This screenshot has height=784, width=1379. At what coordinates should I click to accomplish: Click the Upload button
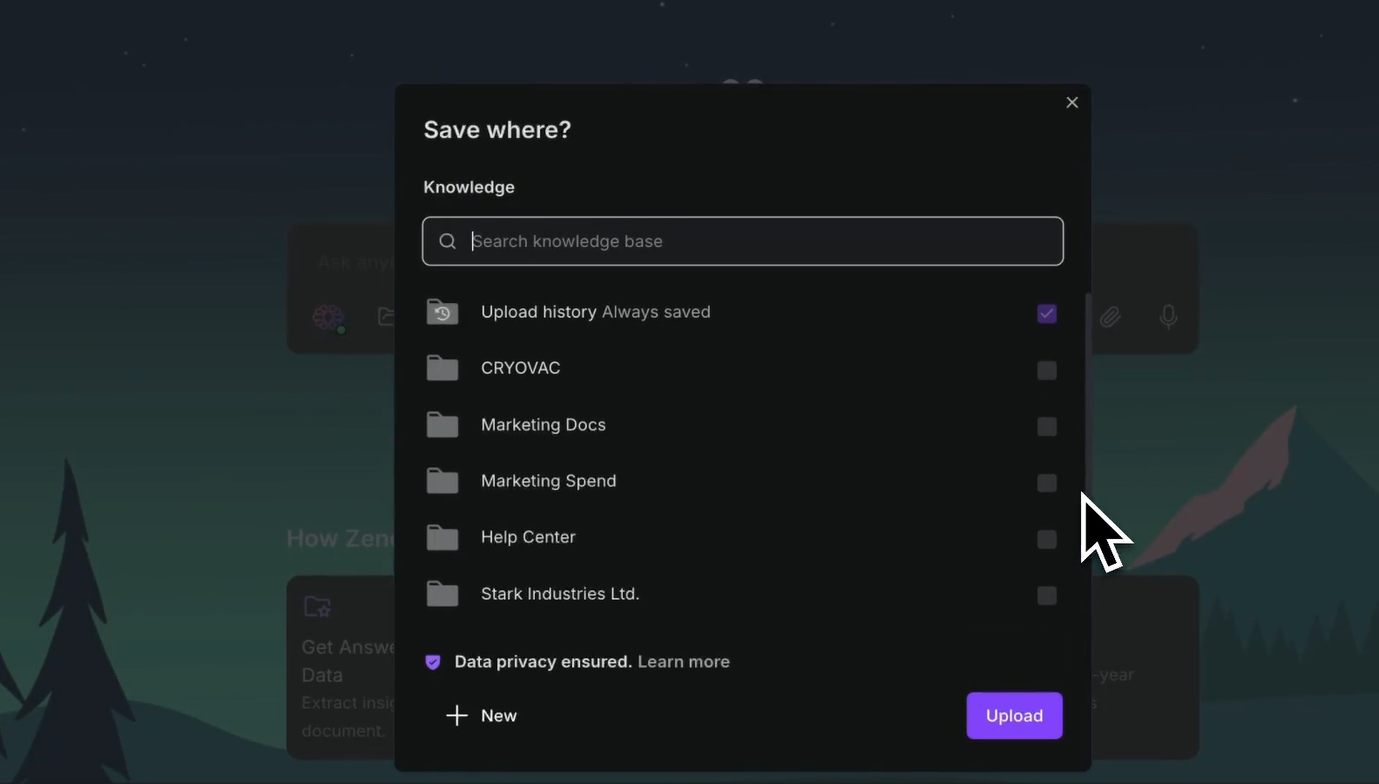pos(1014,716)
